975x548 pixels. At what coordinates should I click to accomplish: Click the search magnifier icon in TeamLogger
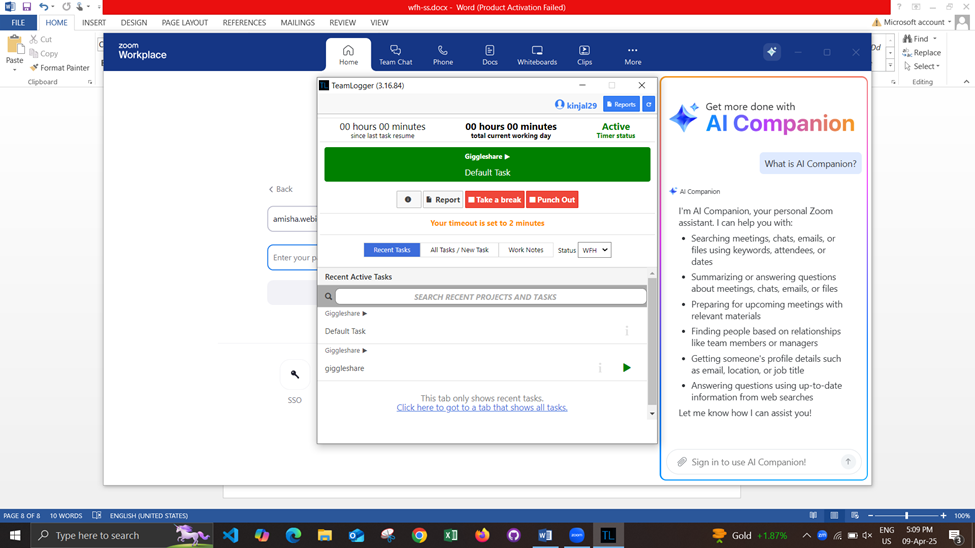click(328, 297)
